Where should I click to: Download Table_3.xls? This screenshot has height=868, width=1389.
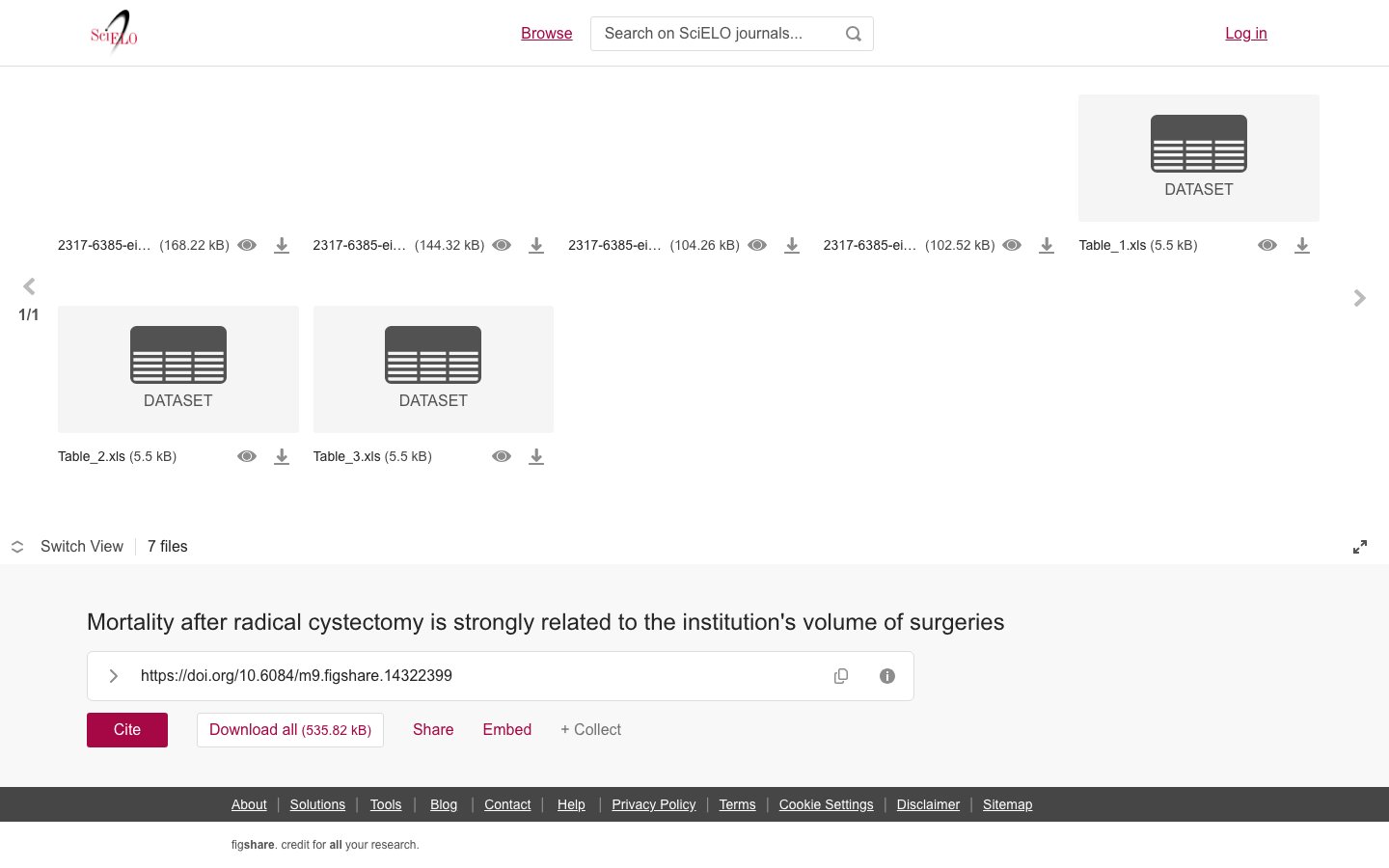click(536, 456)
